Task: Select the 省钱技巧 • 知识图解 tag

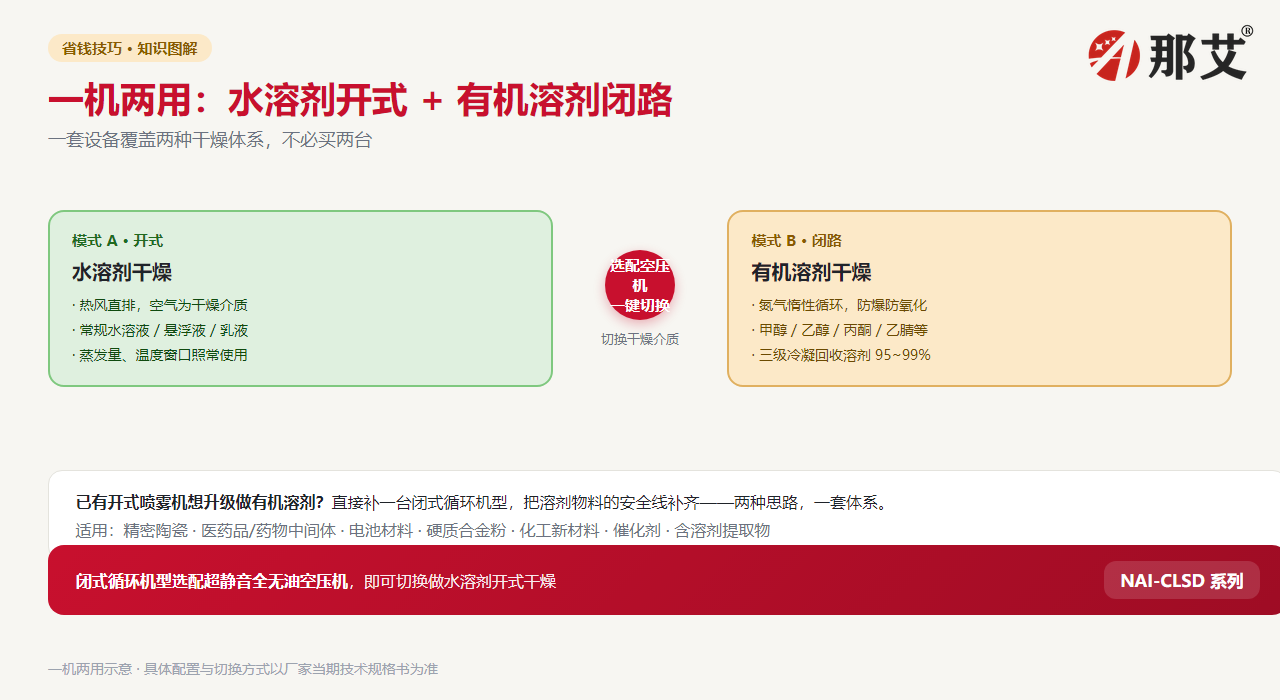Action: pos(130,48)
